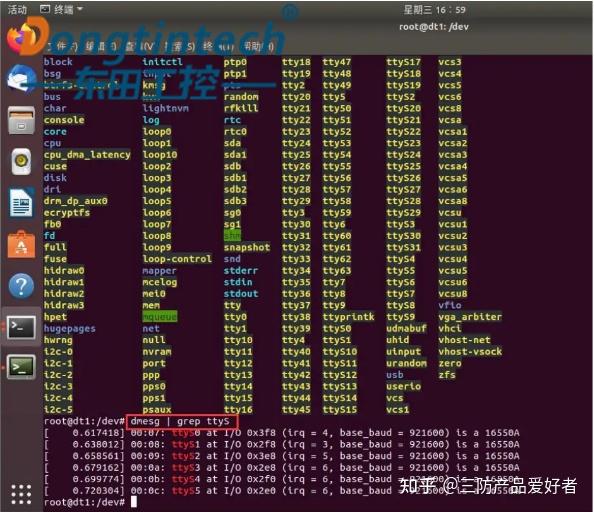Viewport: 594px width, 512px height.
Task: Click the mapper directory entry
Action: click(159, 270)
